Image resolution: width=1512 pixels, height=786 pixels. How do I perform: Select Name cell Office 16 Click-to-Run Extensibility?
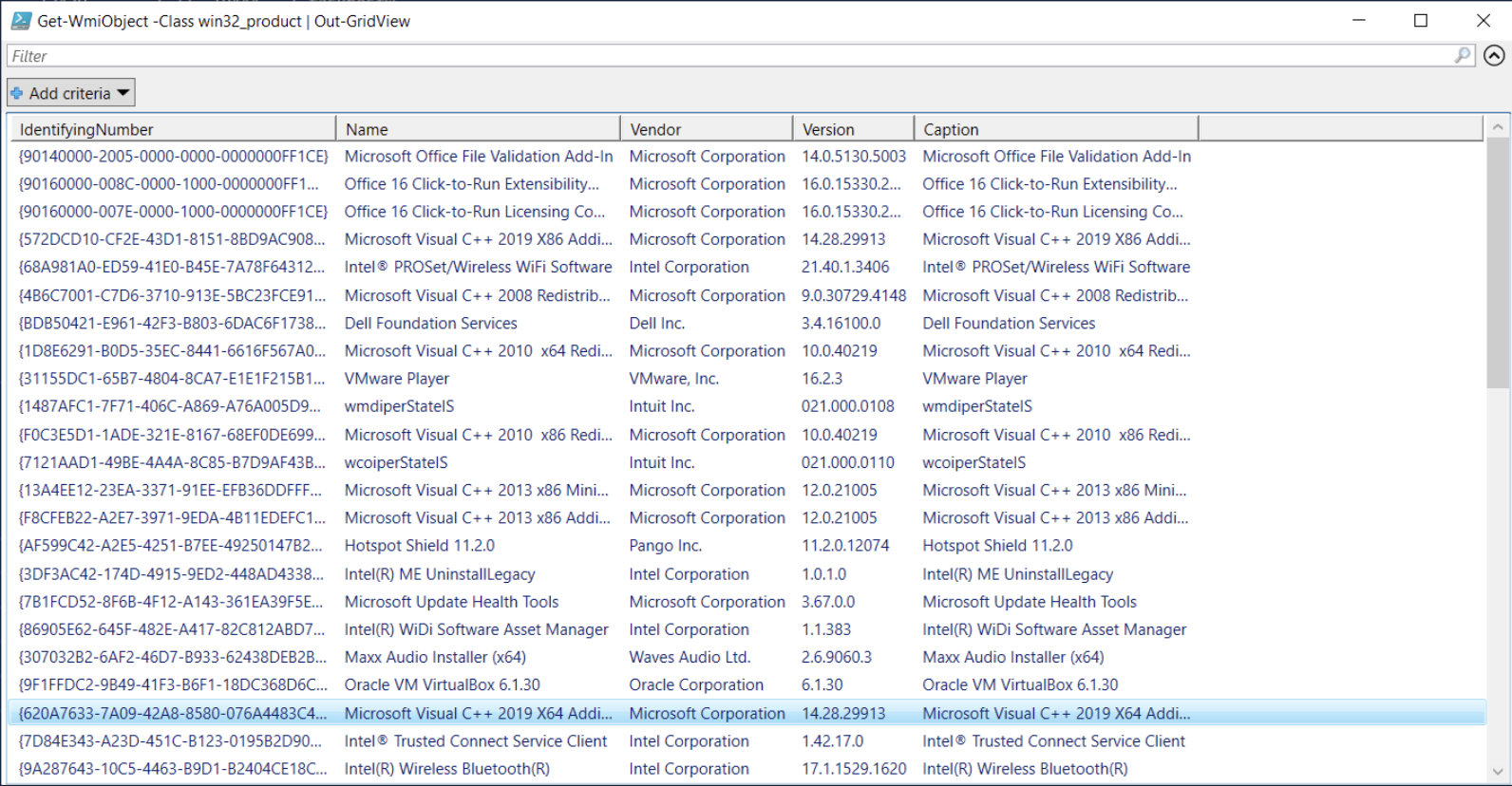click(x=472, y=184)
